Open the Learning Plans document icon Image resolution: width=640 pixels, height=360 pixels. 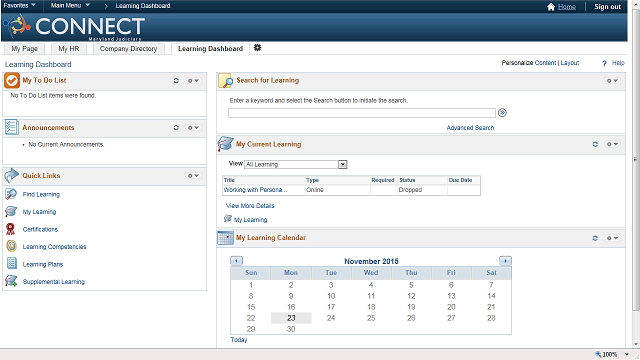click(12, 264)
